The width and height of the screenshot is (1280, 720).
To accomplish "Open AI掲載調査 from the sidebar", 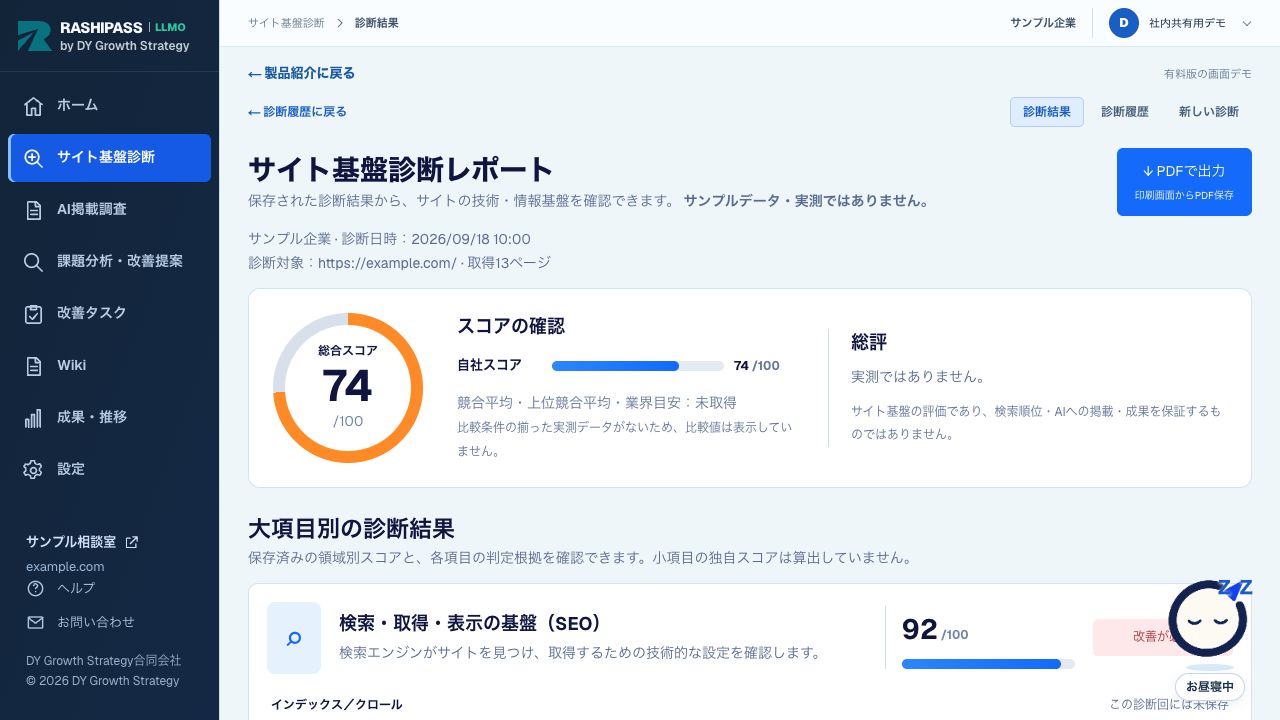I will click(x=110, y=210).
